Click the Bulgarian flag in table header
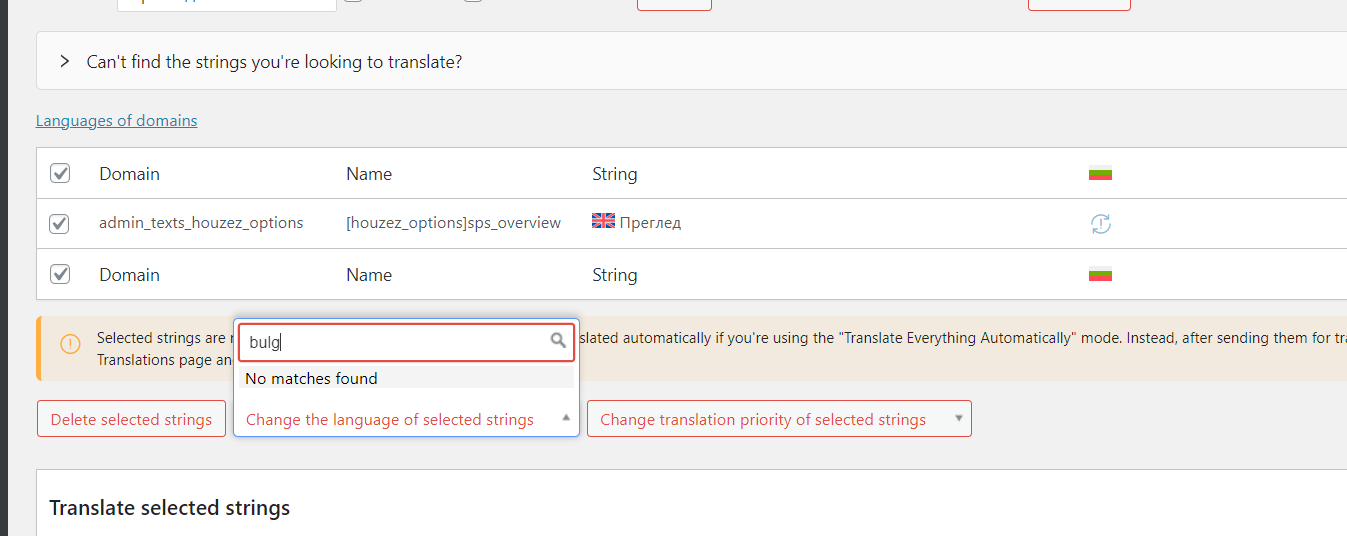Viewport: 1347px width, 536px height. pos(1100,174)
